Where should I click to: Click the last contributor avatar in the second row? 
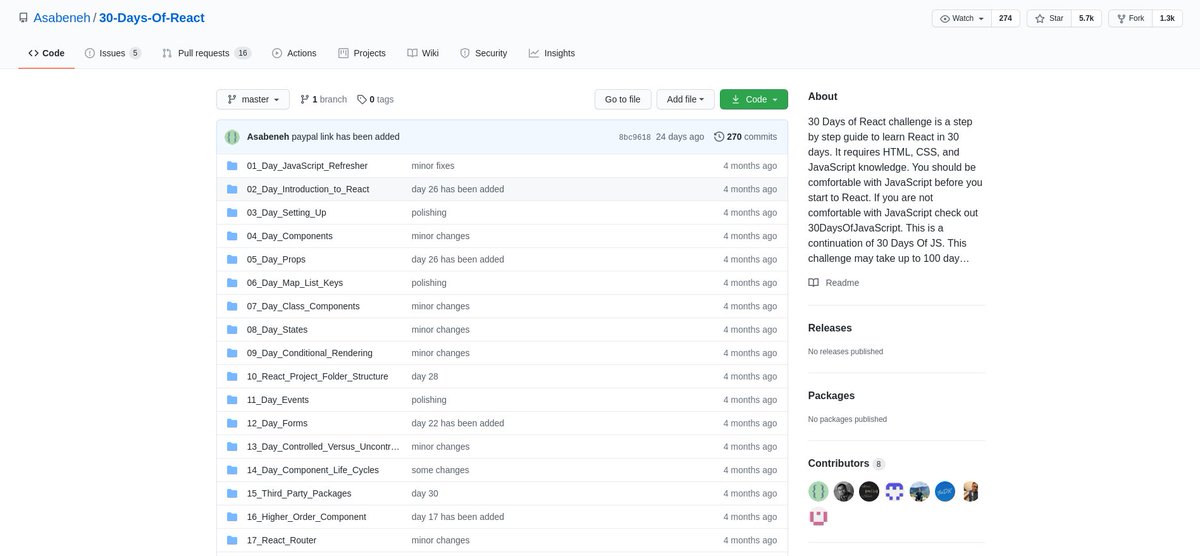[x=818, y=517]
